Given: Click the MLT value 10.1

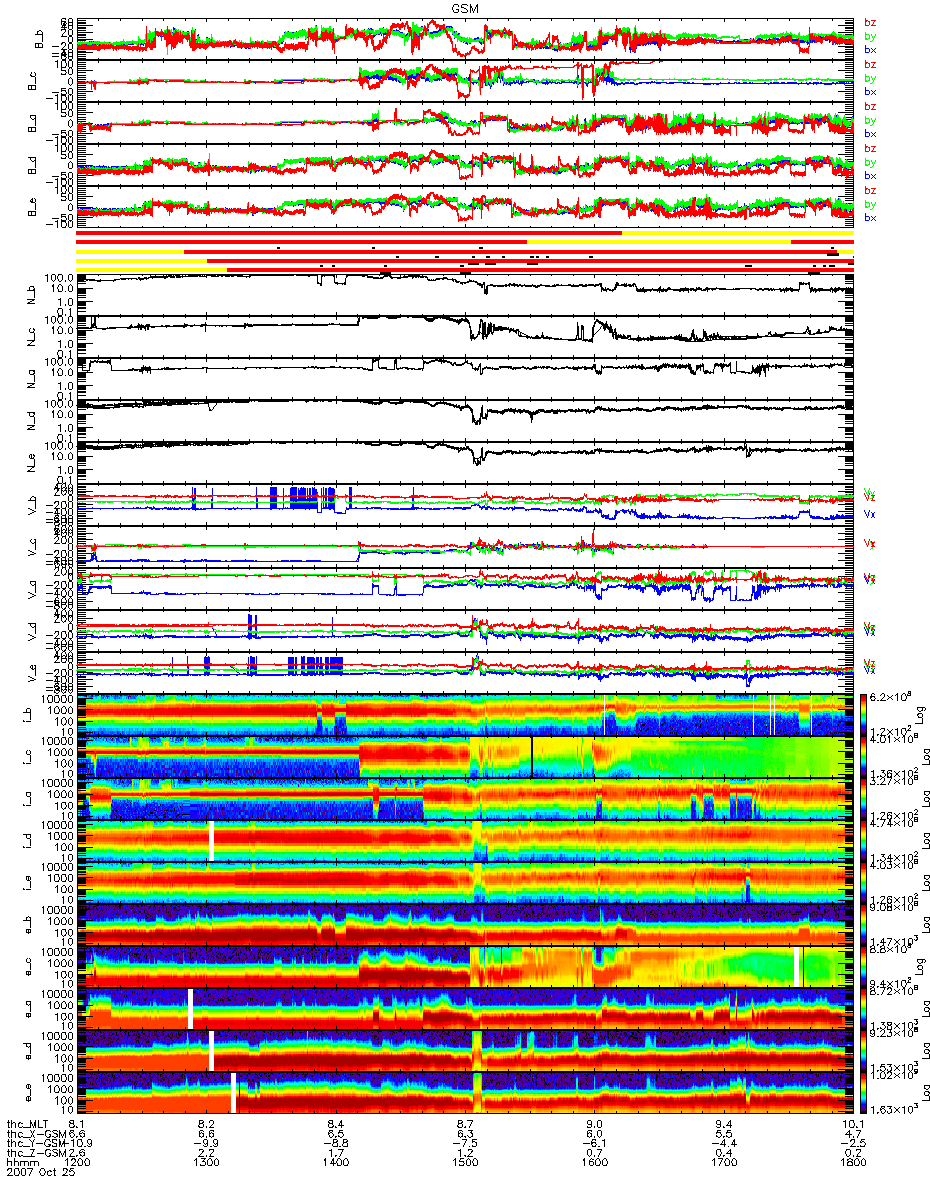Looking at the screenshot, I should point(852,1125).
